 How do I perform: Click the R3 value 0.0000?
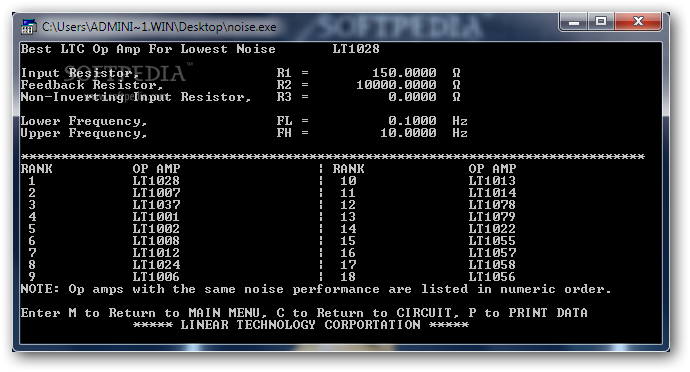pos(412,96)
